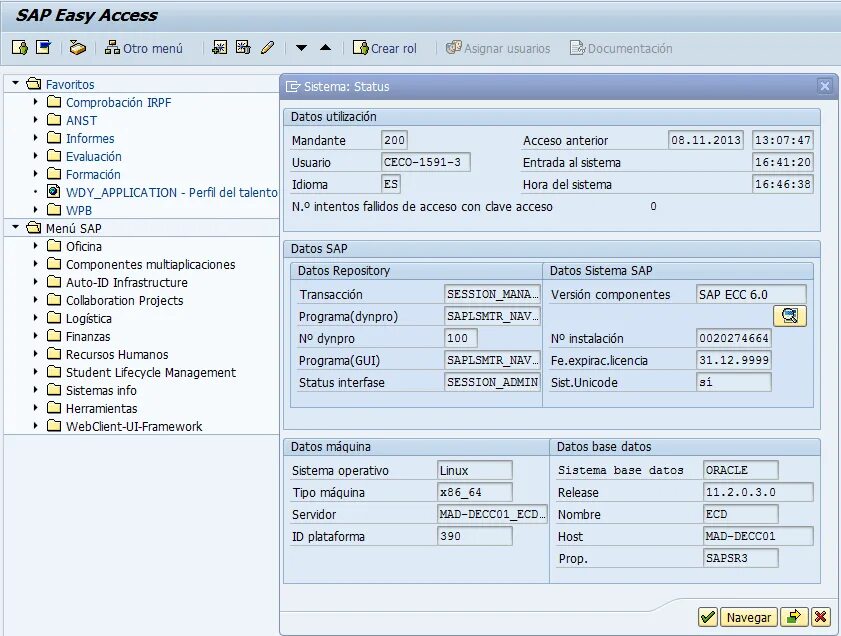Expand the WPB folder arrow
This screenshot has width=841, height=636.
click(35, 210)
